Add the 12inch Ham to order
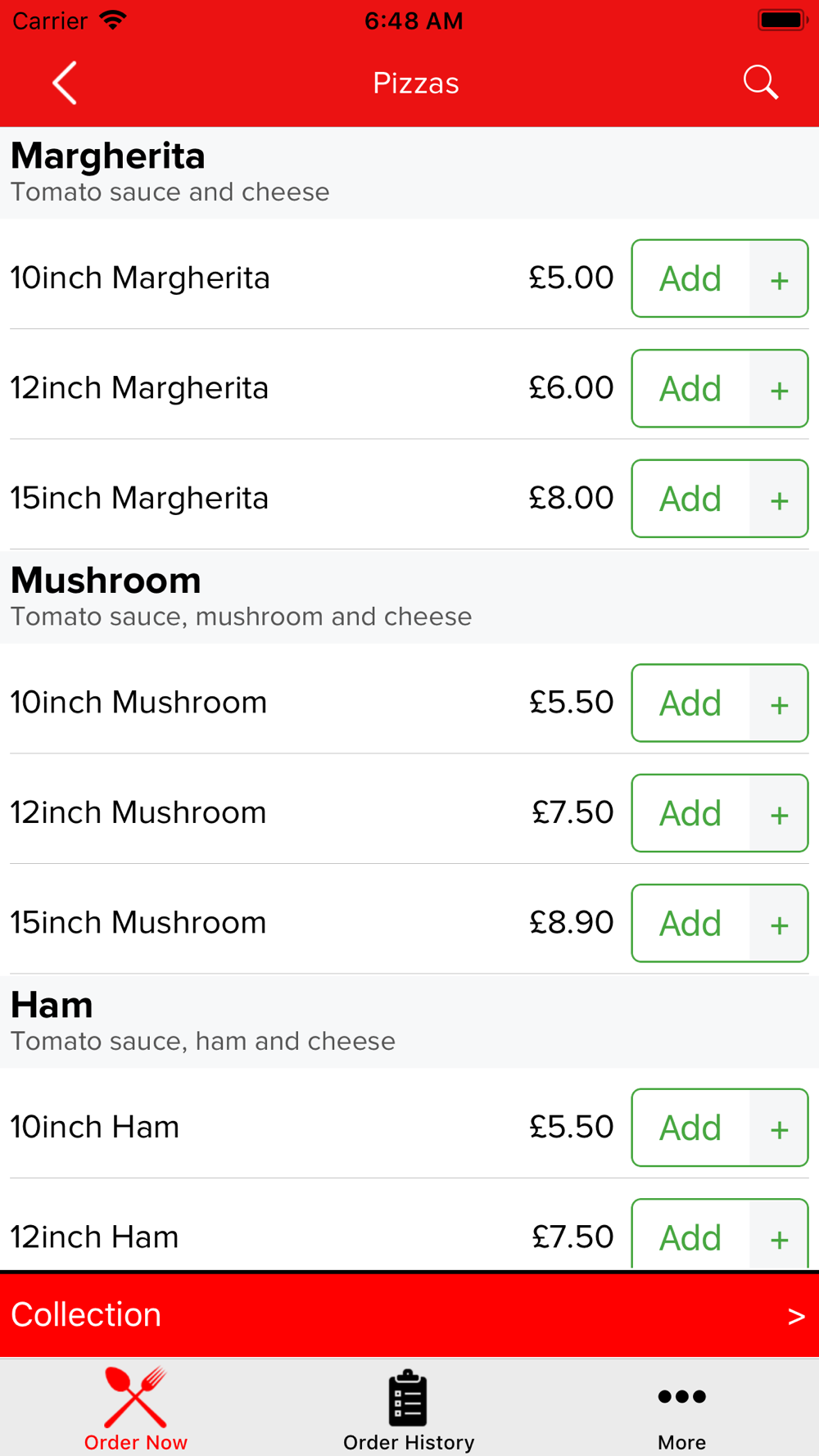Viewport: 819px width, 1456px height. point(690,1237)
